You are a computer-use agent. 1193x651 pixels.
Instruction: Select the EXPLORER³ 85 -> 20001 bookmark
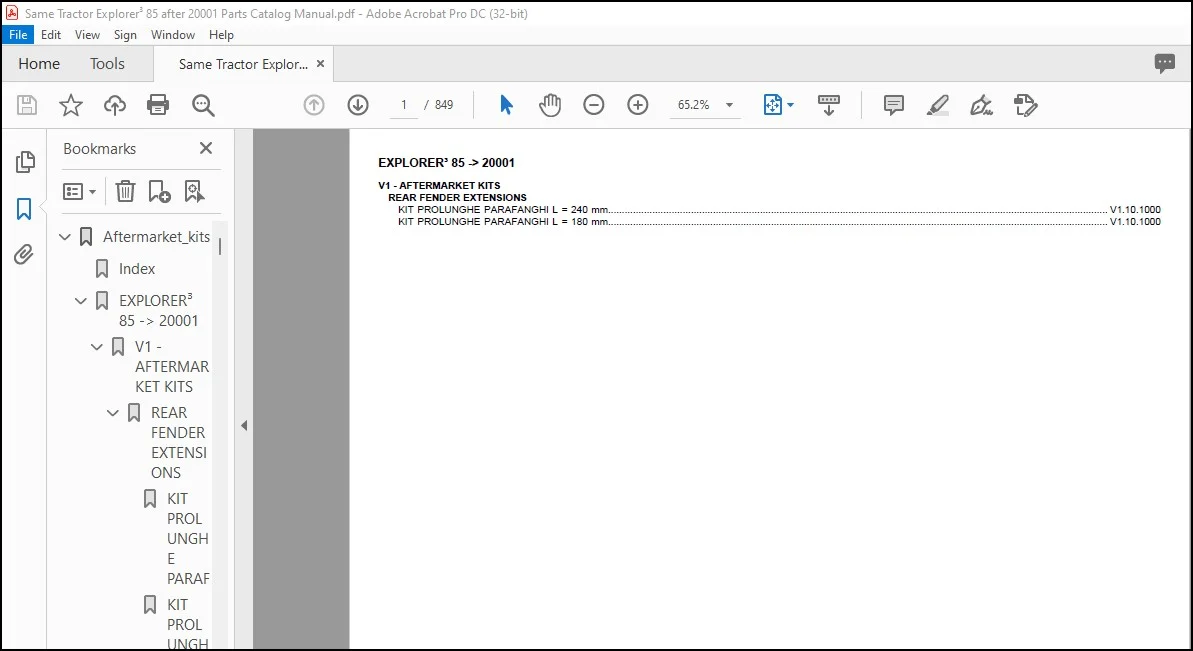click(158, 310)
